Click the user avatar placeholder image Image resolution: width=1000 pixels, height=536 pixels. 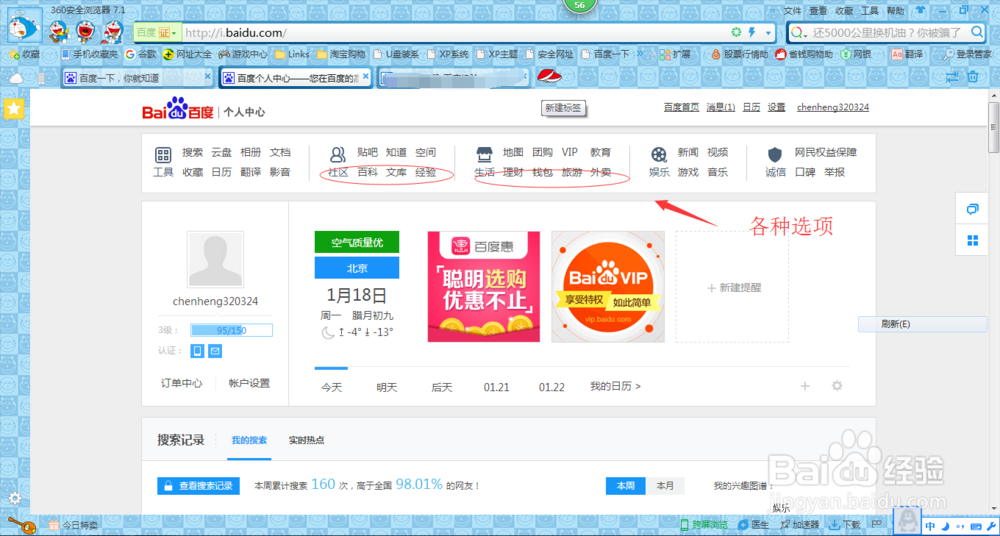click(215, 260)
